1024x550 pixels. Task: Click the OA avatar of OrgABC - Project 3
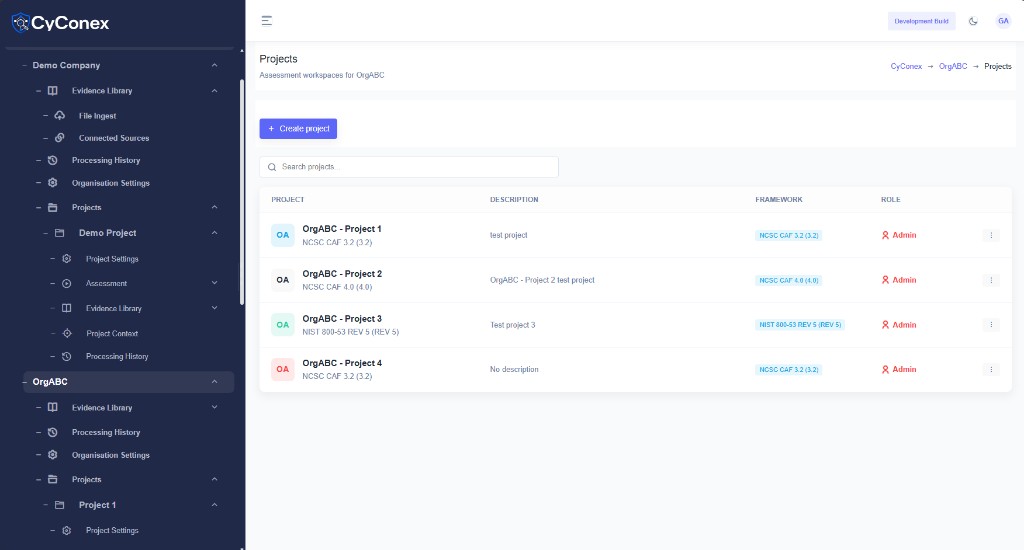point(283,325)
